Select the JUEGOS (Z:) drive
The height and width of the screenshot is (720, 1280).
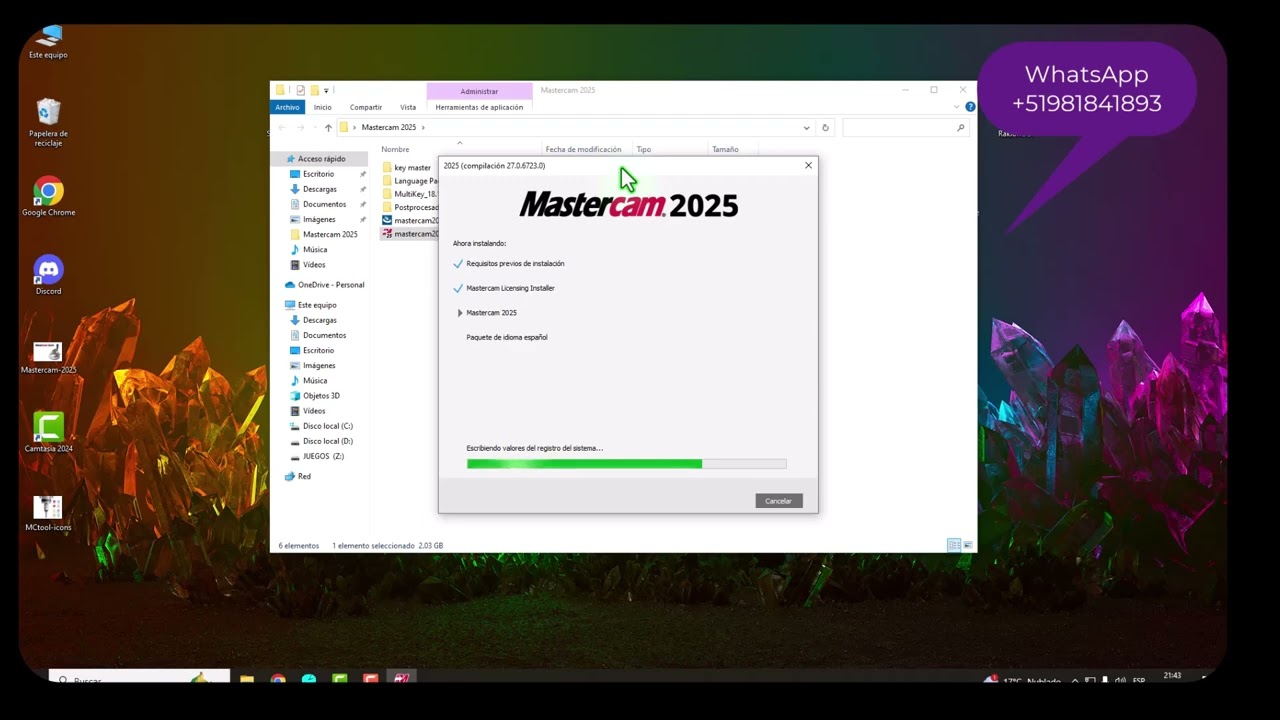point(317,456)
